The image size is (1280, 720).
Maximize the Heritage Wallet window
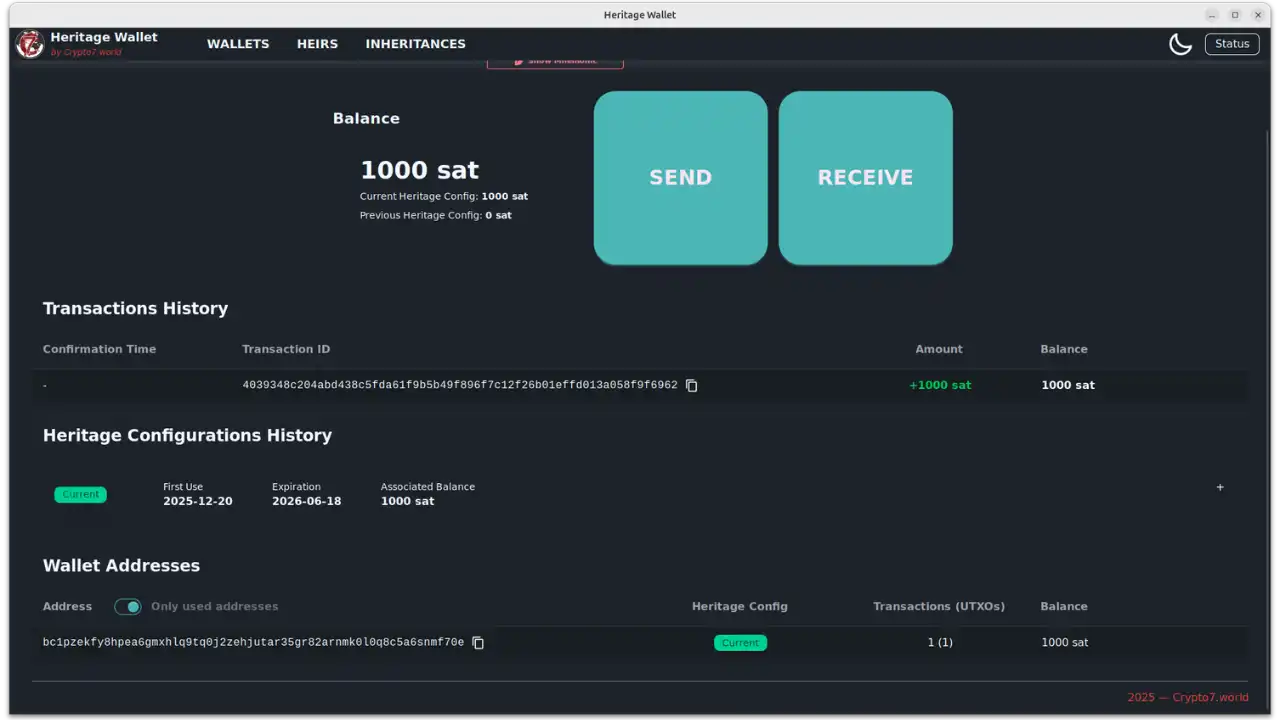click(1235, 15)
